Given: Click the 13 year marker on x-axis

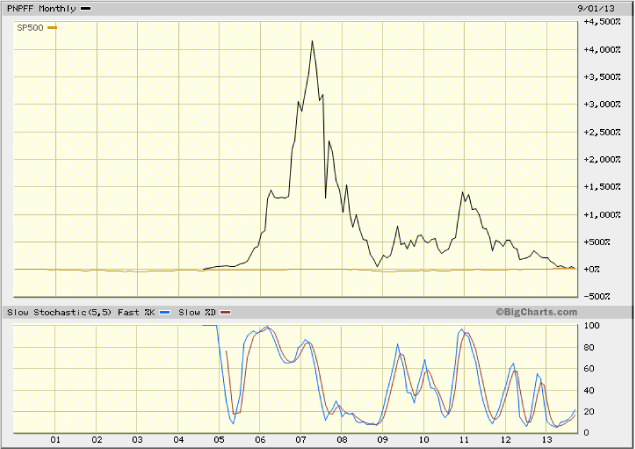Looking at the screenshot, I should [546, 439].
